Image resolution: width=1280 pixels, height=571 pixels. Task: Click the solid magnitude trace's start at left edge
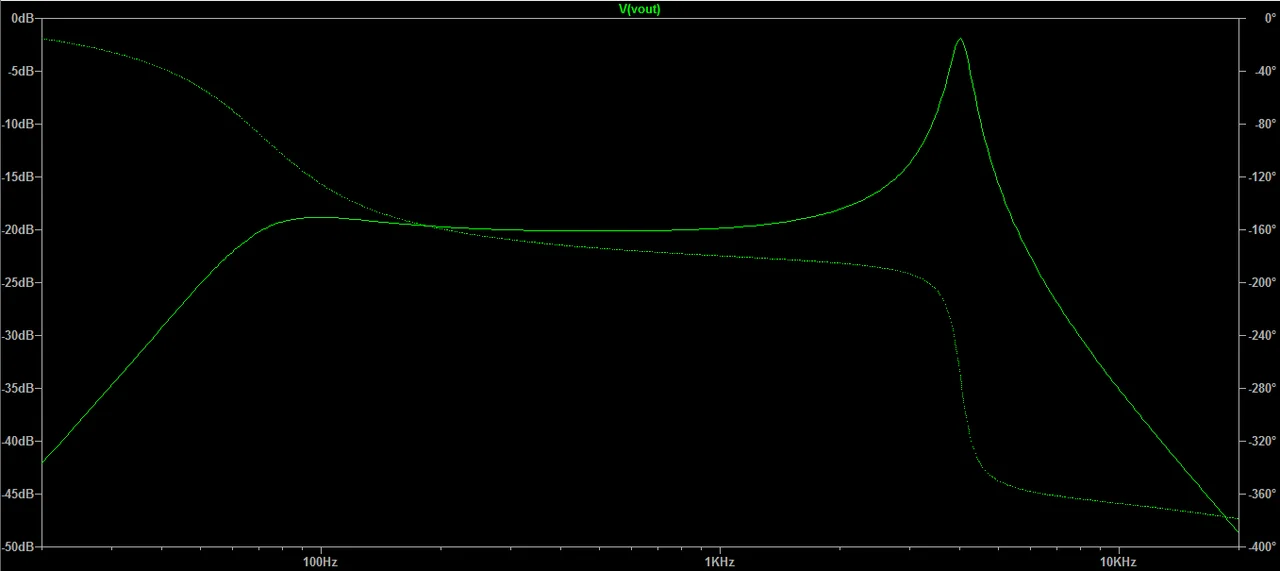pos(45,461)
